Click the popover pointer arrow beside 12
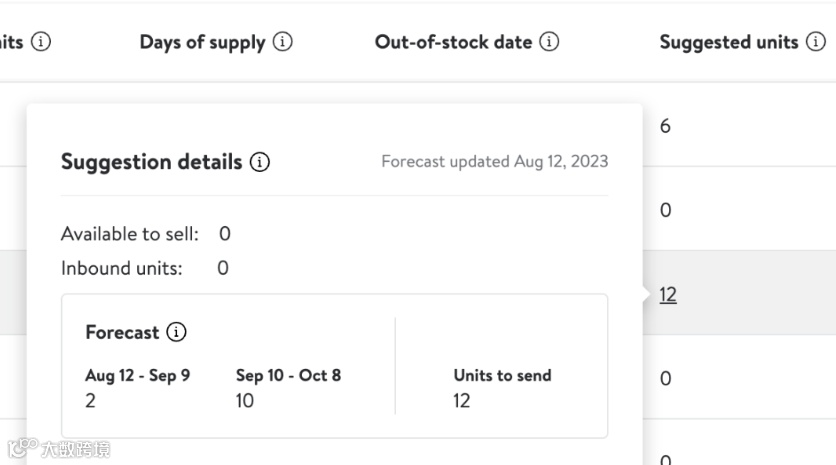Screen dimensions: 836x465 (648, 294)
